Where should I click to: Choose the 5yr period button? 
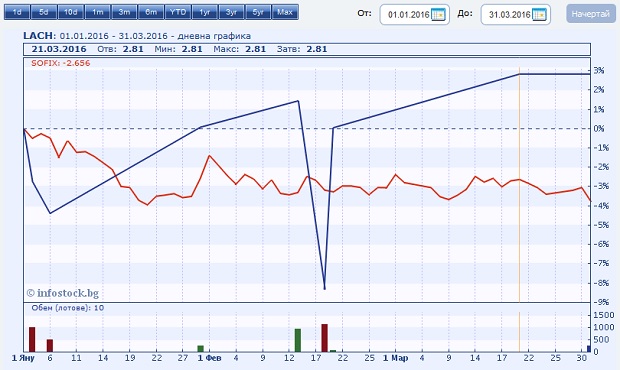[x=258, y=12]
